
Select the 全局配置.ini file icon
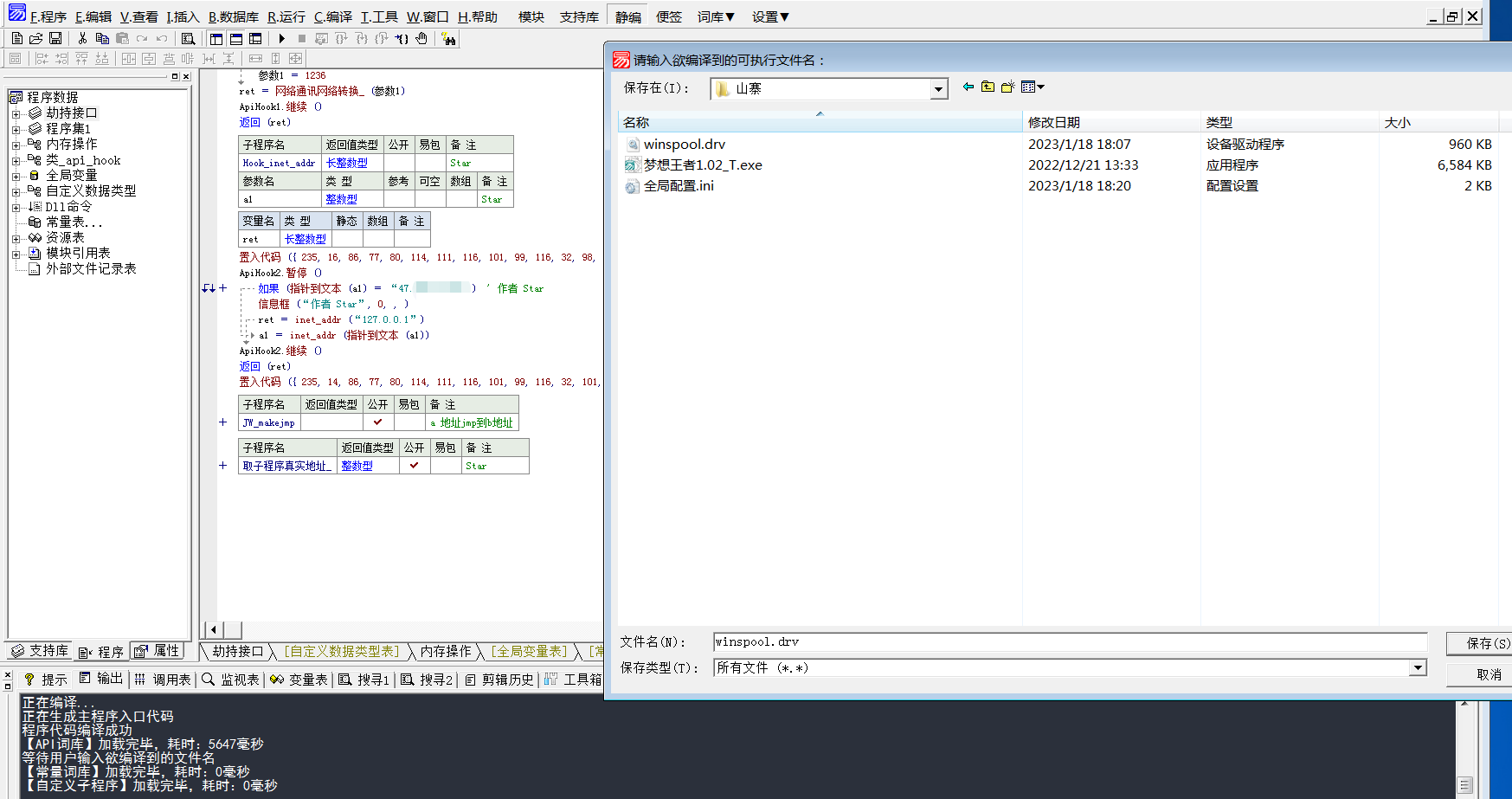(x=633, y=186)
